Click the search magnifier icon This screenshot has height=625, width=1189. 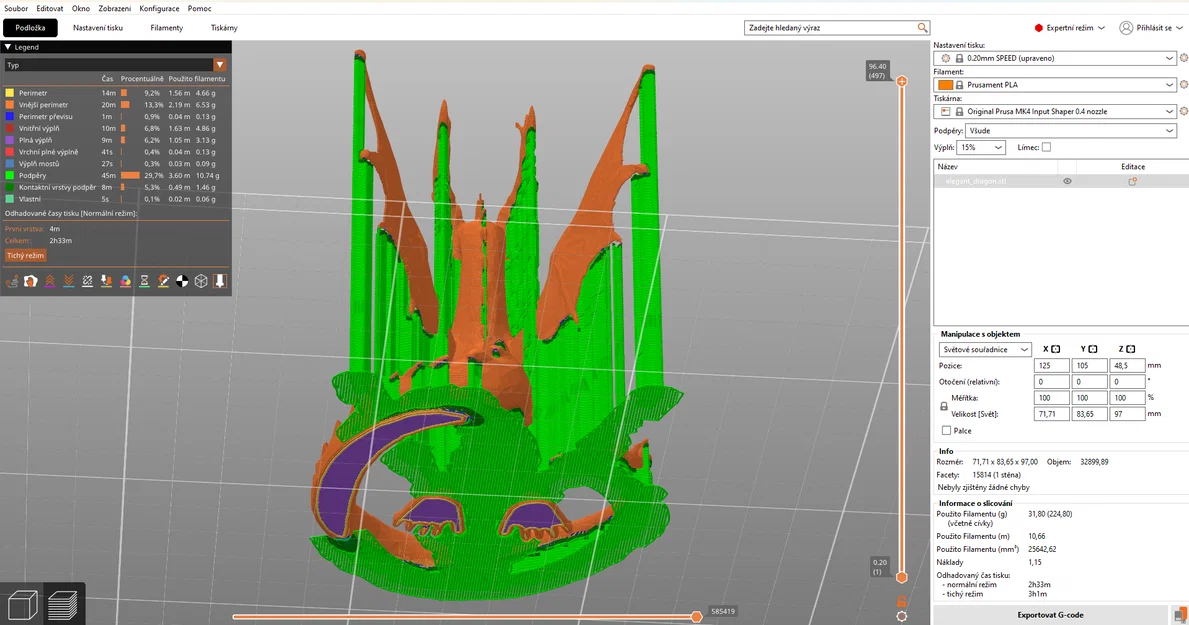coord(922,28)
